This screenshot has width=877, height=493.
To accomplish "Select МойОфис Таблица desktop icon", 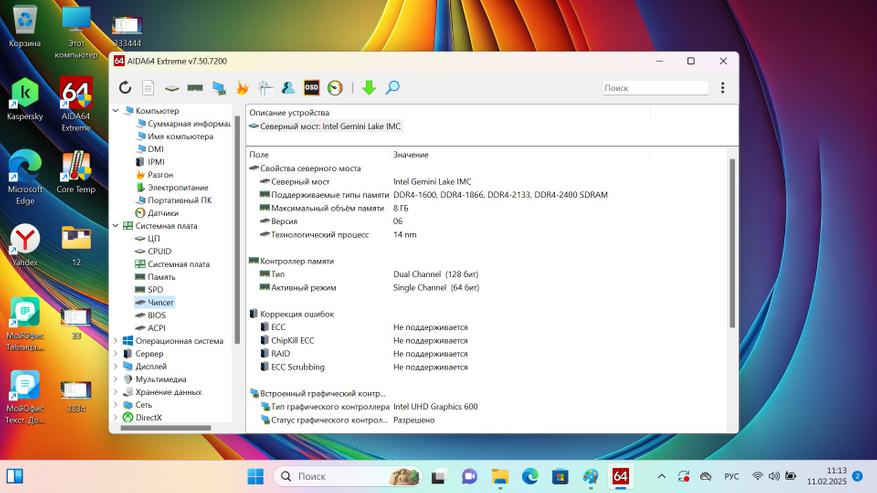I will click(x=25, y=325).
